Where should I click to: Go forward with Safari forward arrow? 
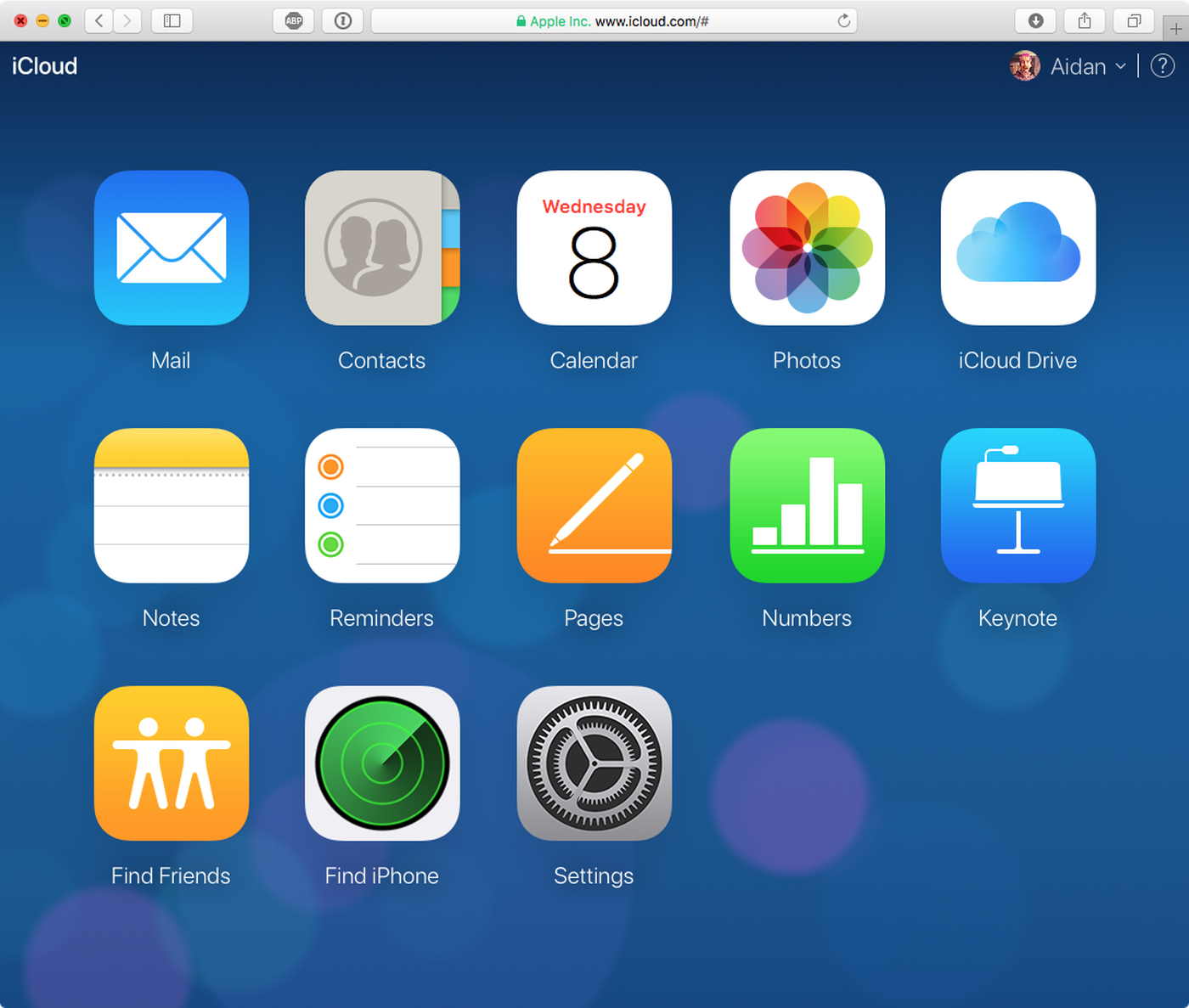[127, 20]
